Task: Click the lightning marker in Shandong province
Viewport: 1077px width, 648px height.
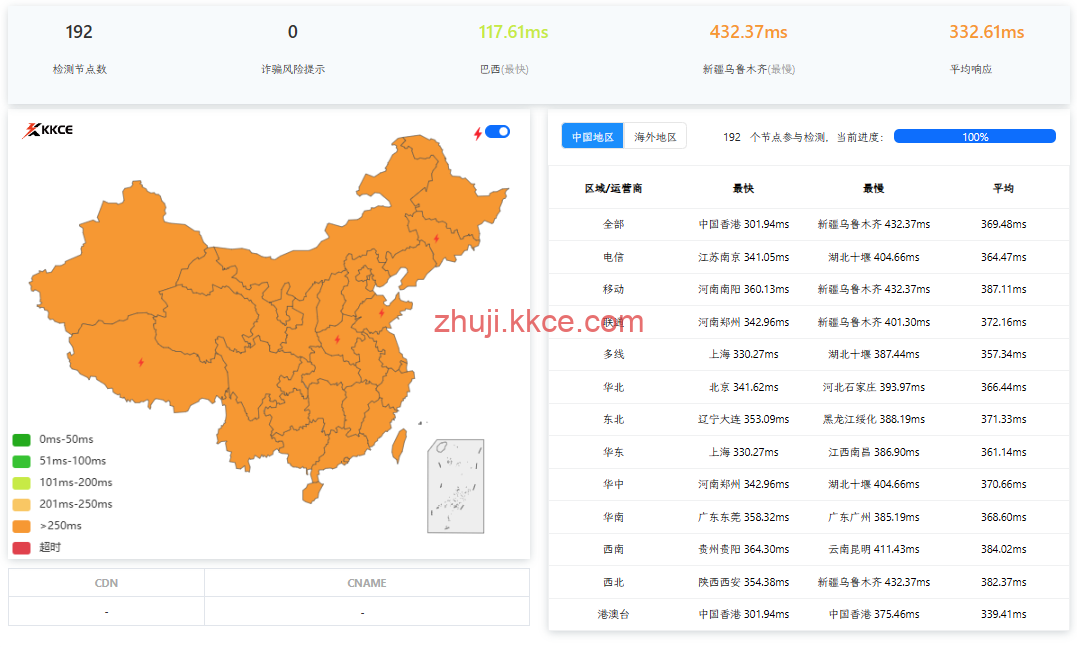Action: (x=381, y=313)
